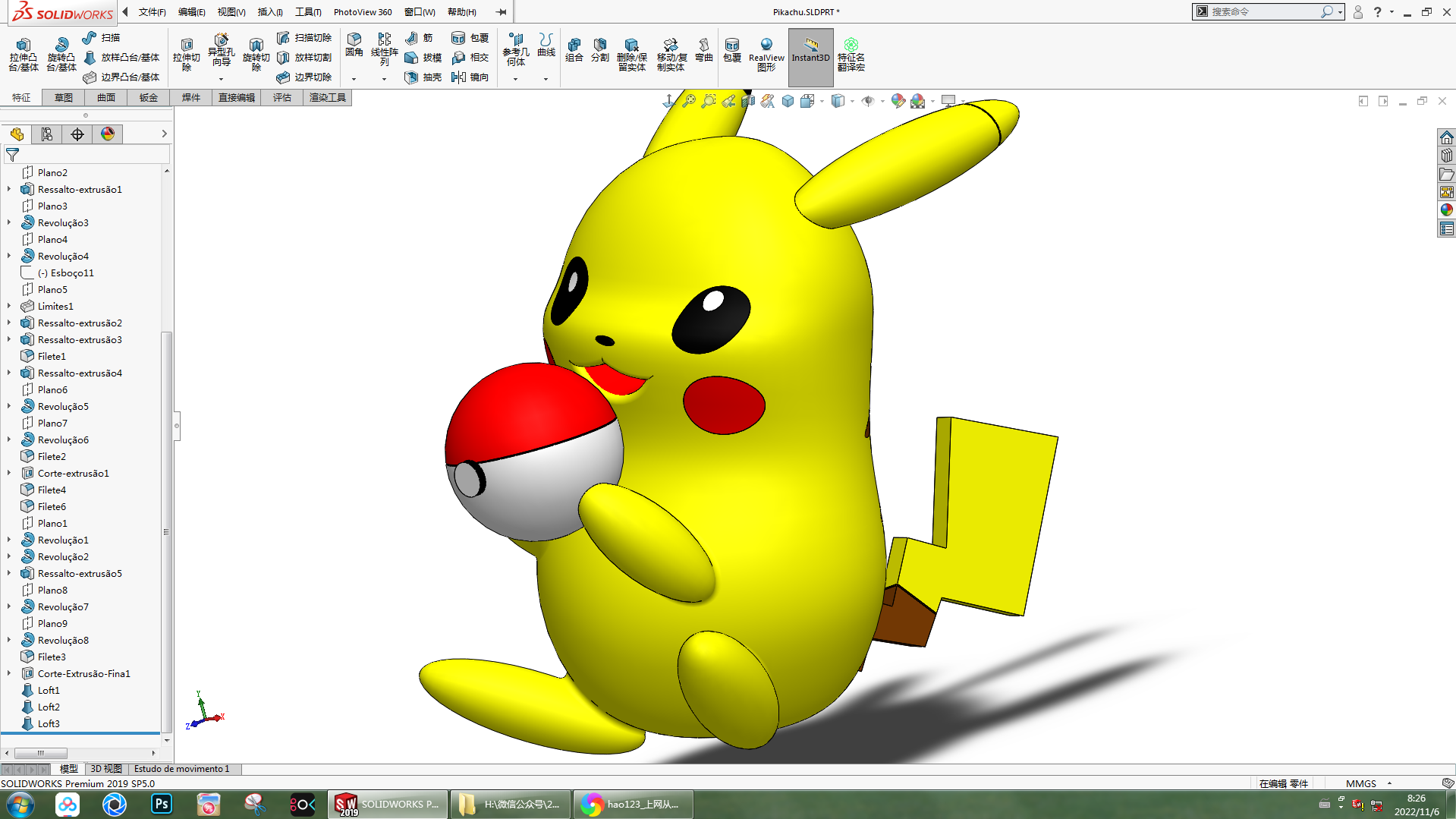Activate the 拉伸切除 extruded cut tool
The height and width of the screenshot is (819, 1456).
click(187, 55)
